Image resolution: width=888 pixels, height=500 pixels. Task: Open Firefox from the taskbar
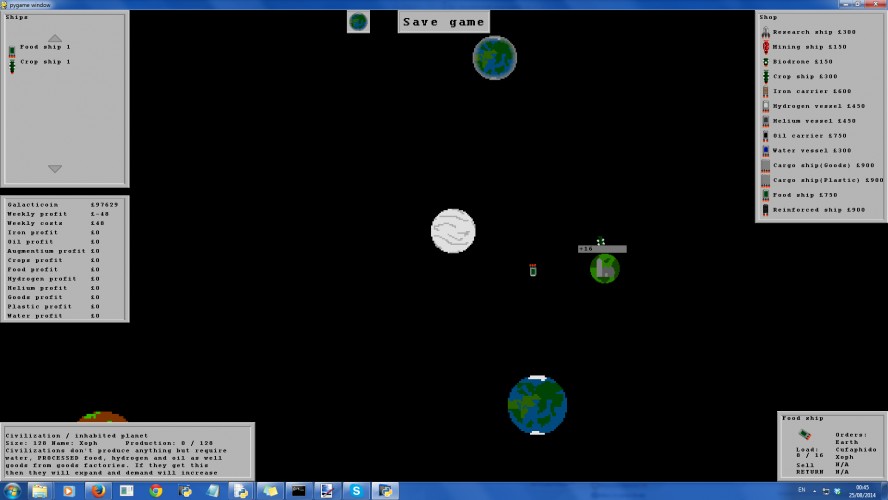click(x=98, y=490)
